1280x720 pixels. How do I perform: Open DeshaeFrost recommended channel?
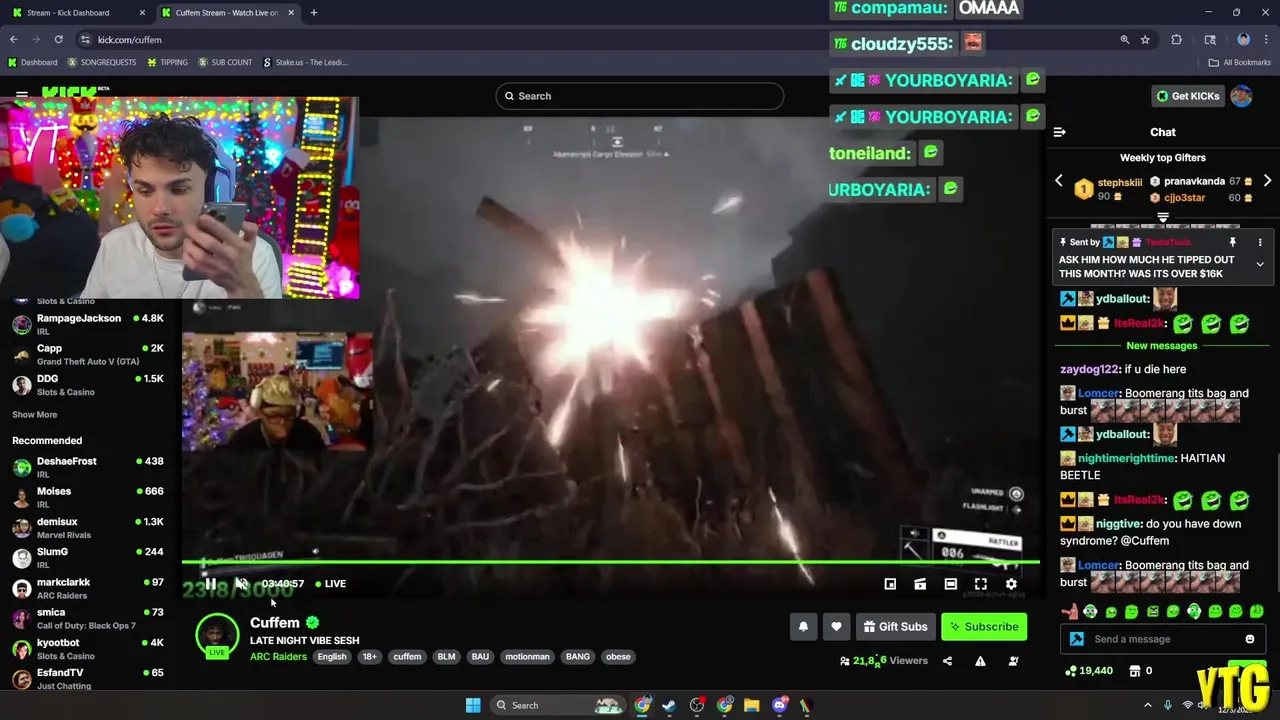click(x=86, y=467)
